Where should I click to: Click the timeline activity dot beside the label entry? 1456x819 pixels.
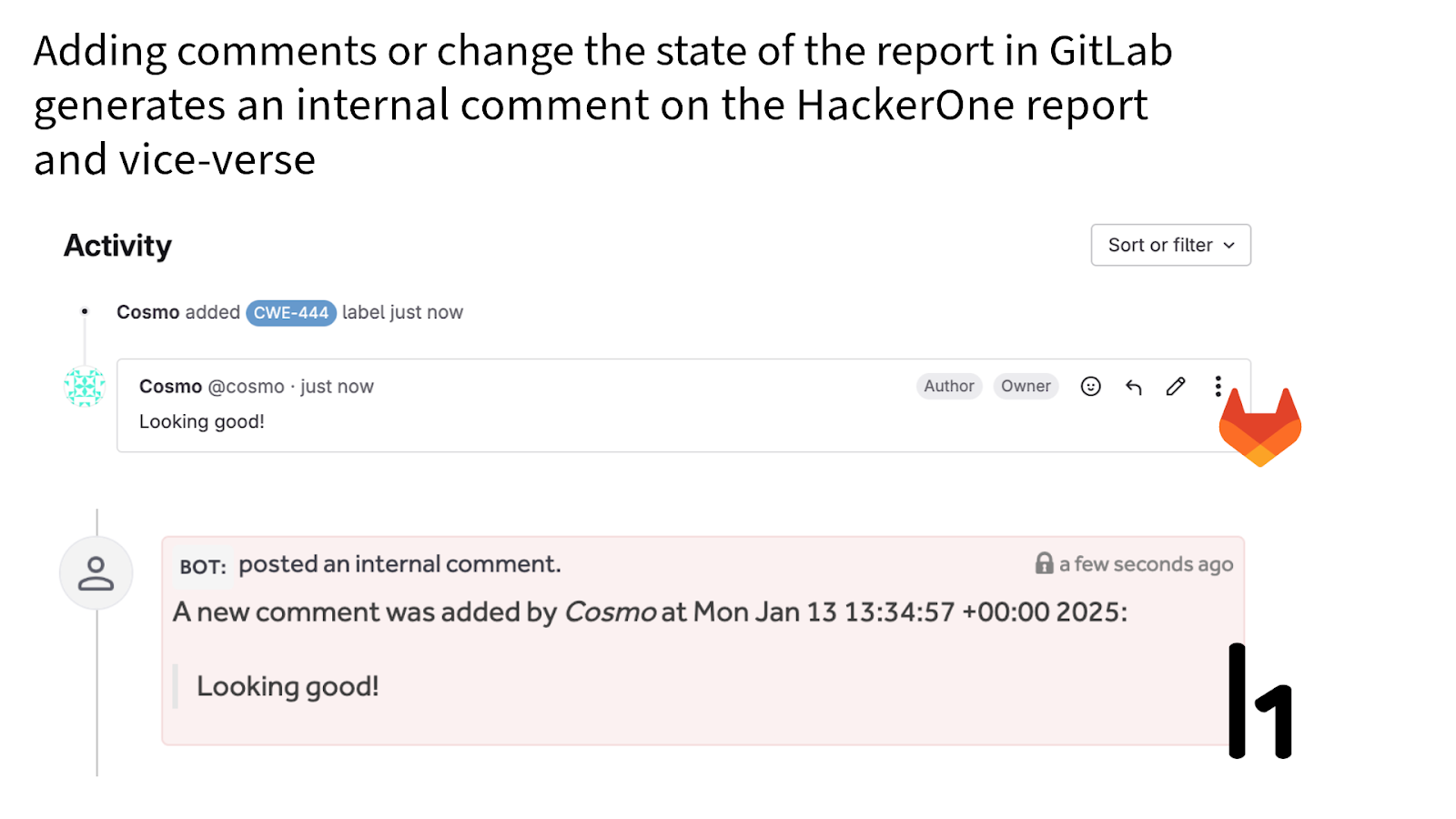pyautogui.click(x=85, y=310)
